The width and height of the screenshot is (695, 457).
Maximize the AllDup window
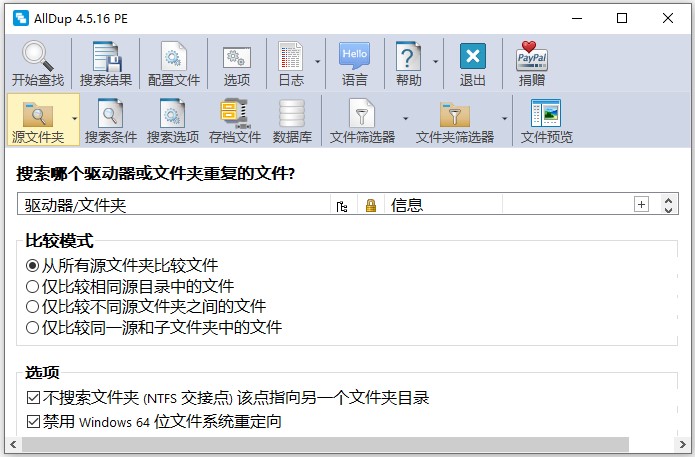622,18
